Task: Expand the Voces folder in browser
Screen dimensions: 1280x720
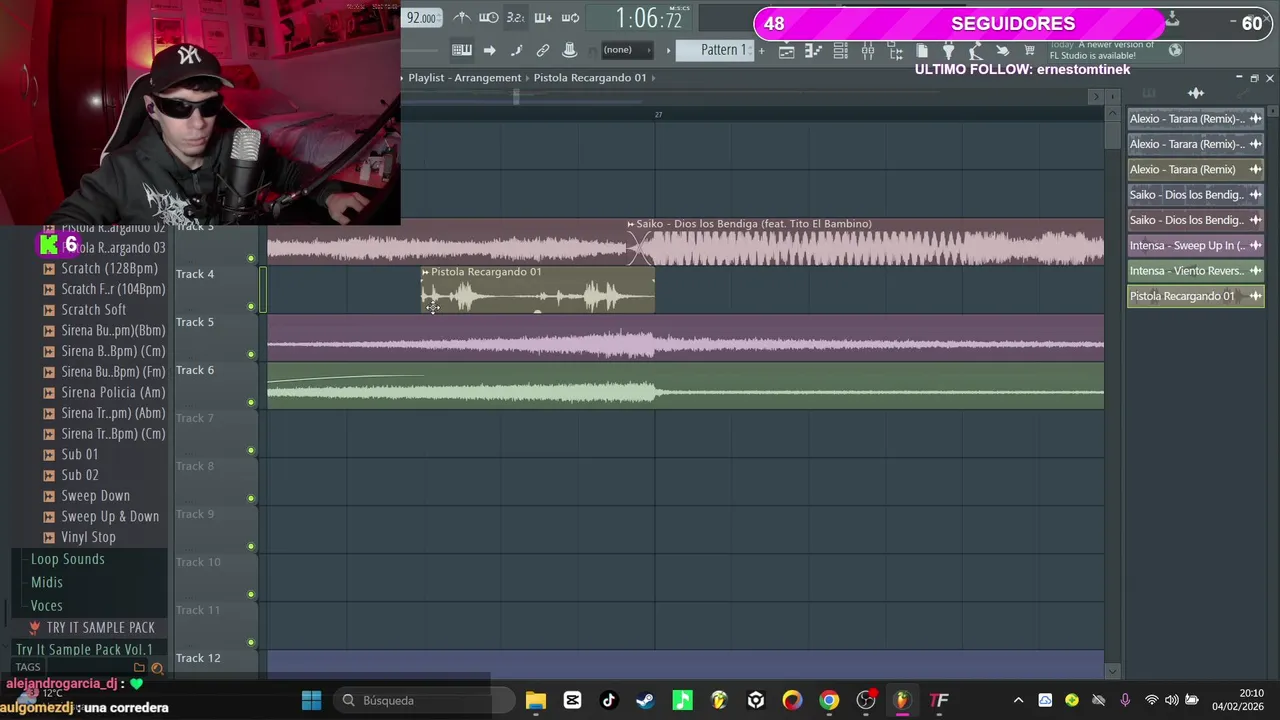Action: [x=47, y=605]
